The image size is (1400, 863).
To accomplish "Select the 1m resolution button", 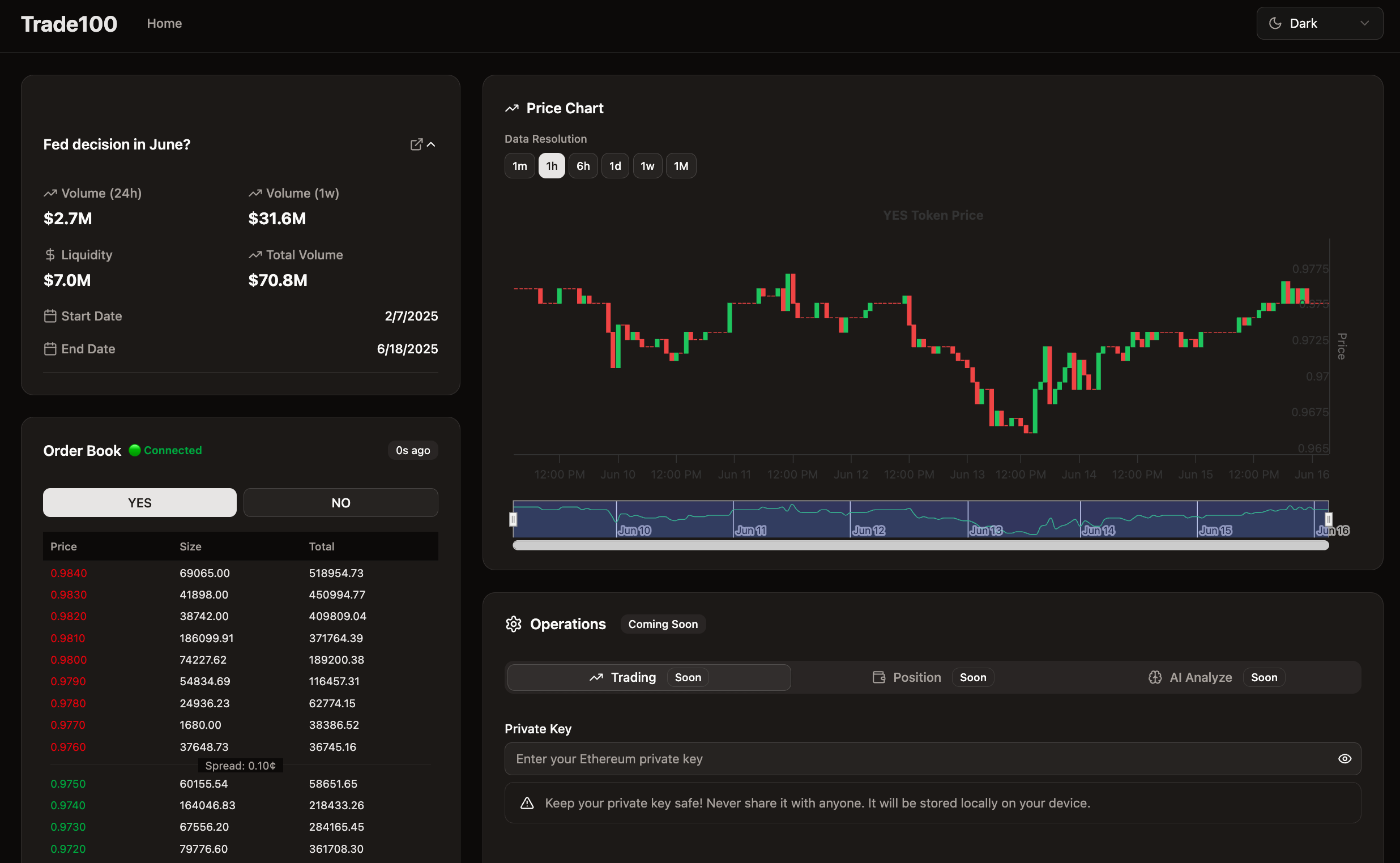I will [x=519, y=165].
